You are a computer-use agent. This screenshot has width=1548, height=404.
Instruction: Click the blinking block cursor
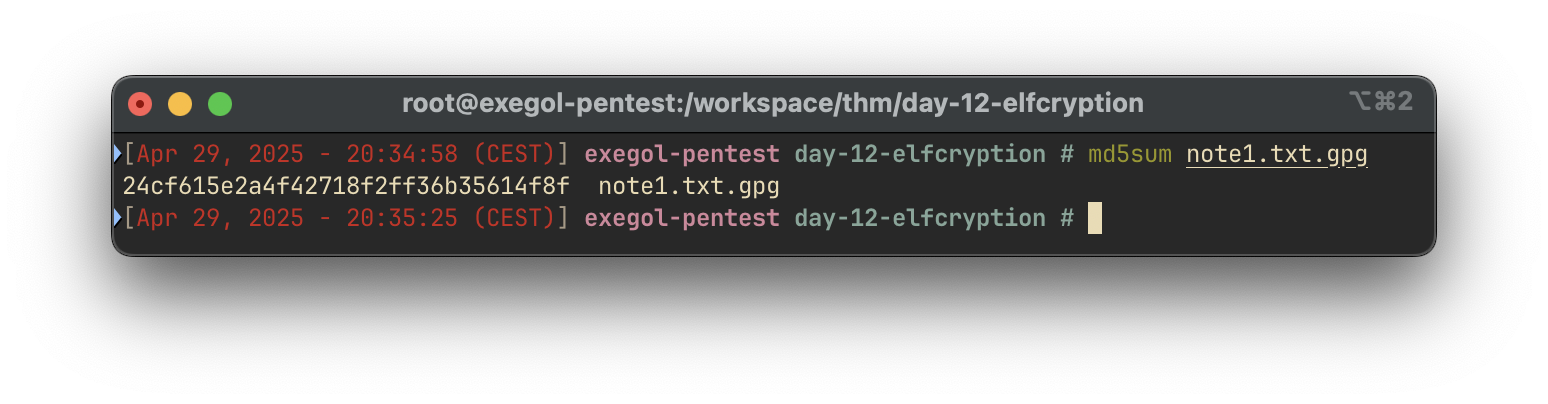point(1095,218)
